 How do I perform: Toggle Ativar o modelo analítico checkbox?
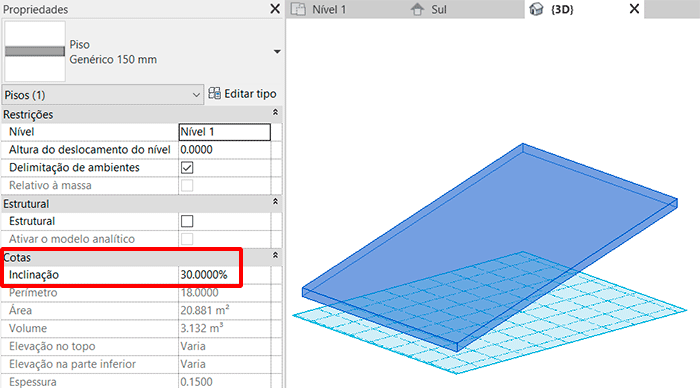pos(187,239)
